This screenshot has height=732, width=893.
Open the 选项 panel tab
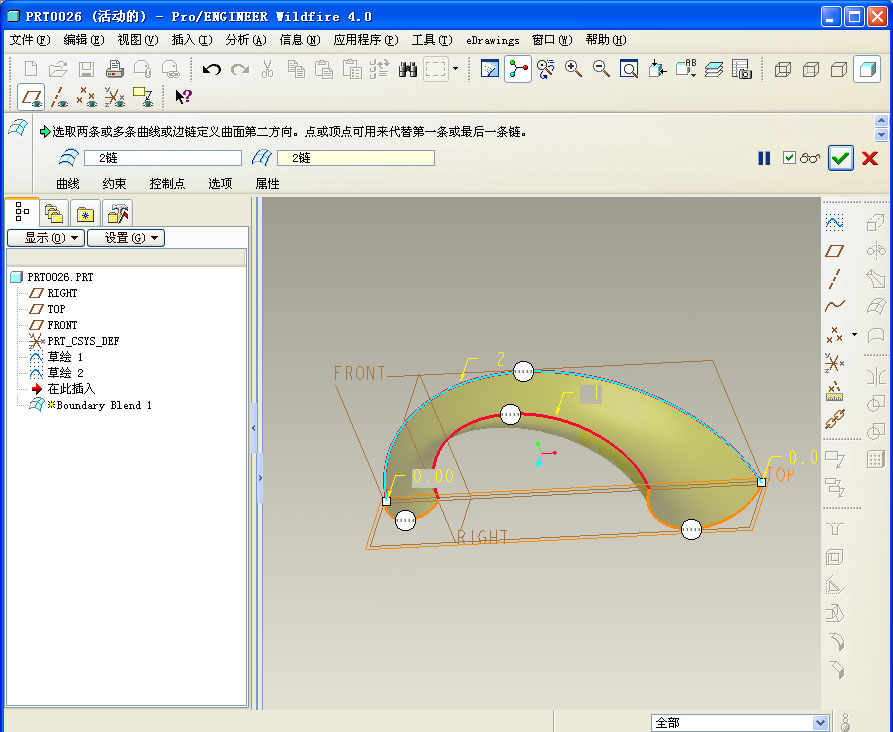(x=220, y=183)
